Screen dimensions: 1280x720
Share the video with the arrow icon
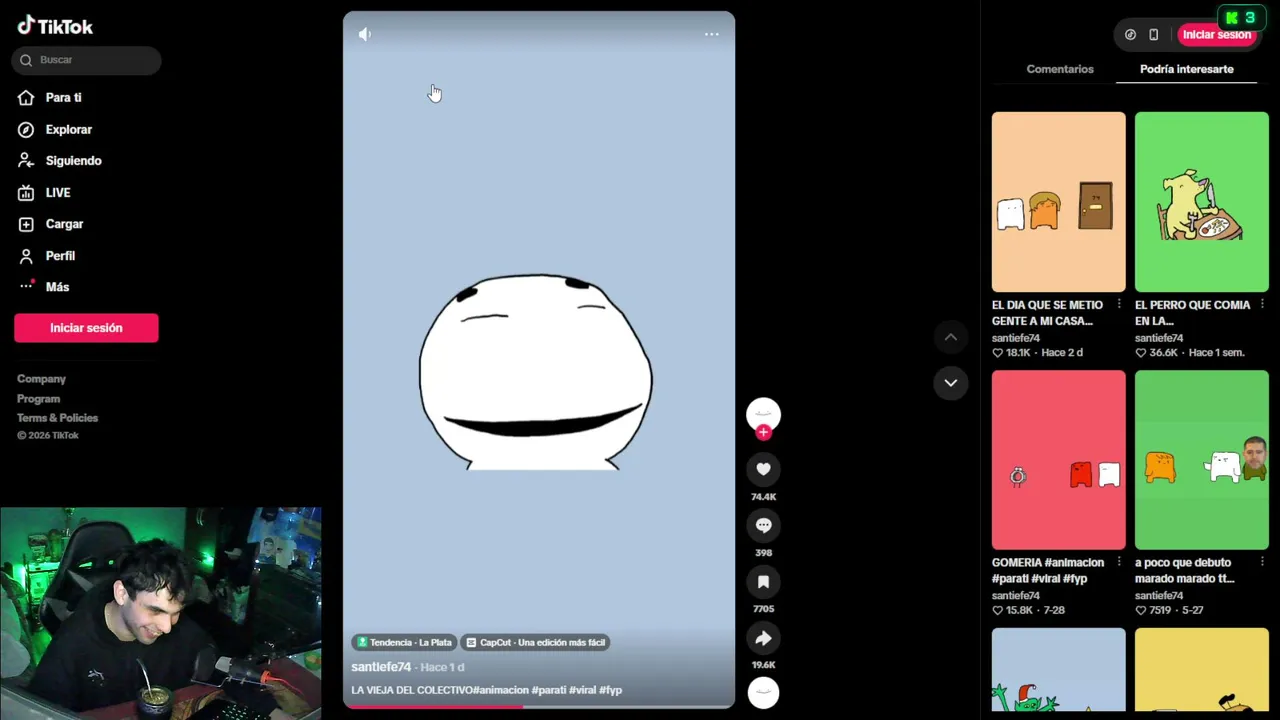(x=763, y=638)
